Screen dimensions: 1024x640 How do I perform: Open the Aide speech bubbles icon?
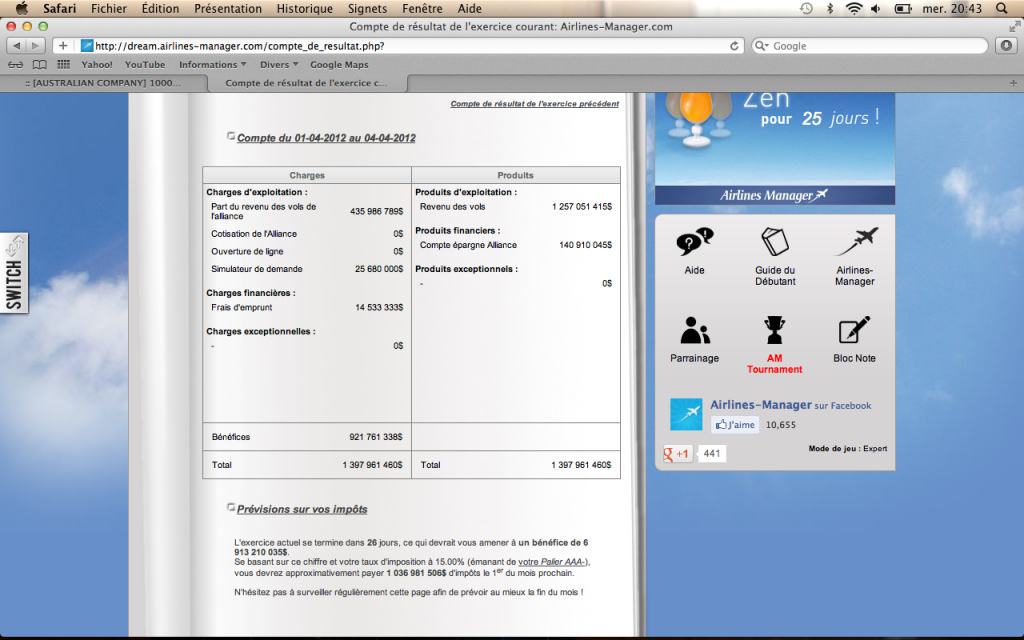(x=694, y=242)
